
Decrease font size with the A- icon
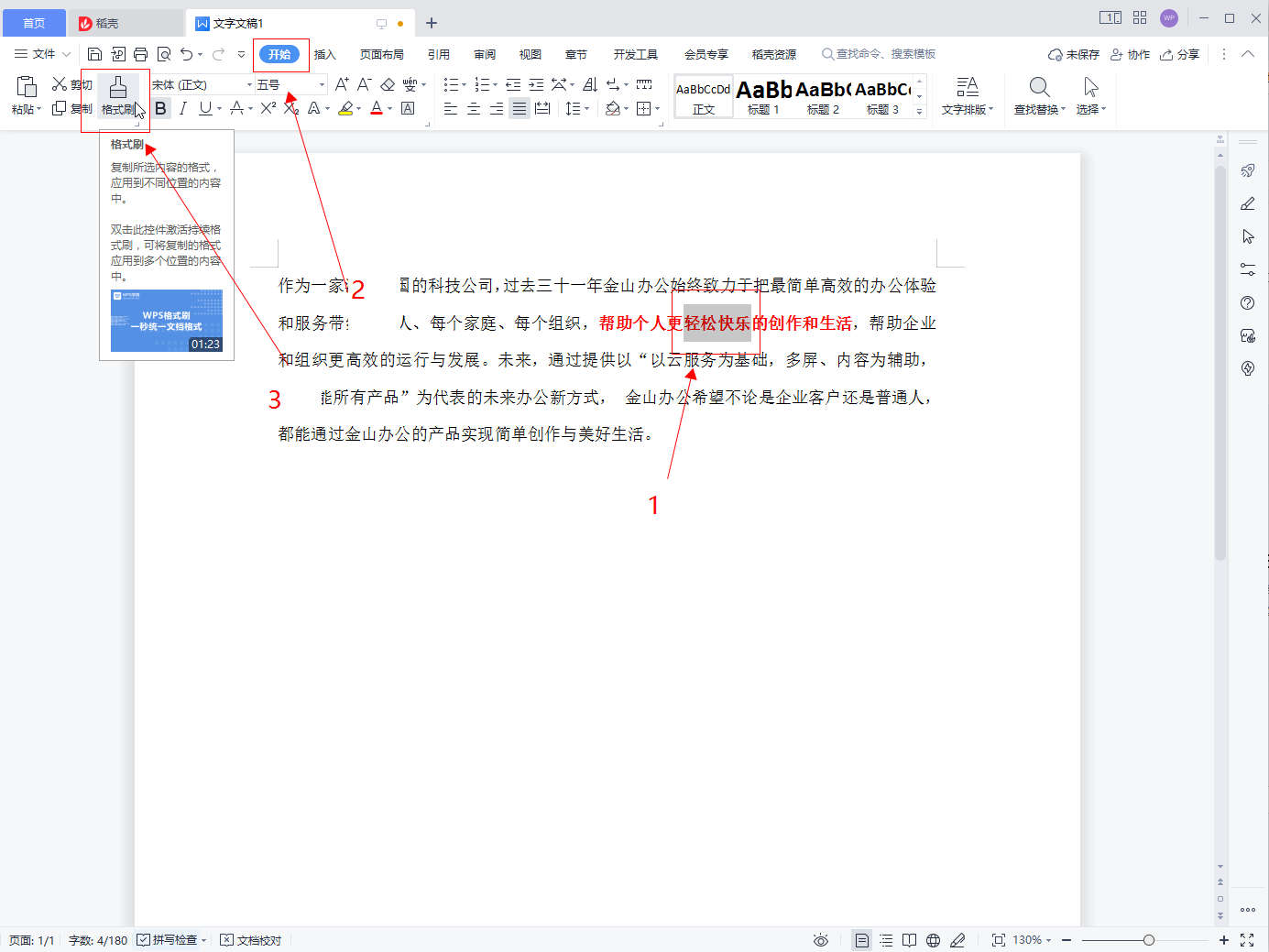[x=364, y=84]
